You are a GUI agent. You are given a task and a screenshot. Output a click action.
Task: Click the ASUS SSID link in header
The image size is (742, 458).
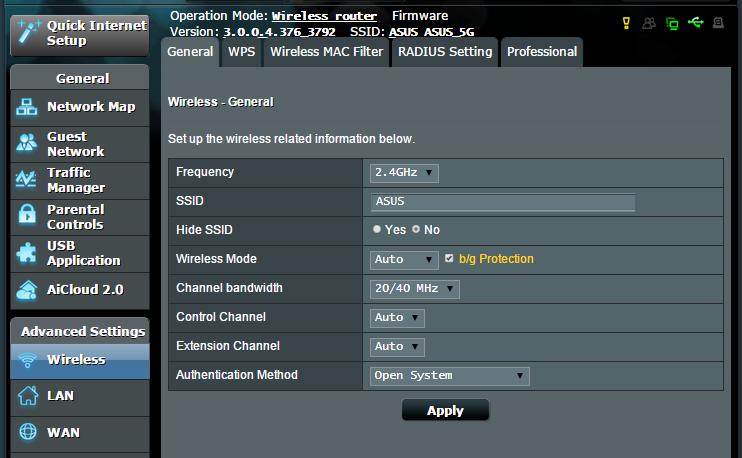(404, 32)
